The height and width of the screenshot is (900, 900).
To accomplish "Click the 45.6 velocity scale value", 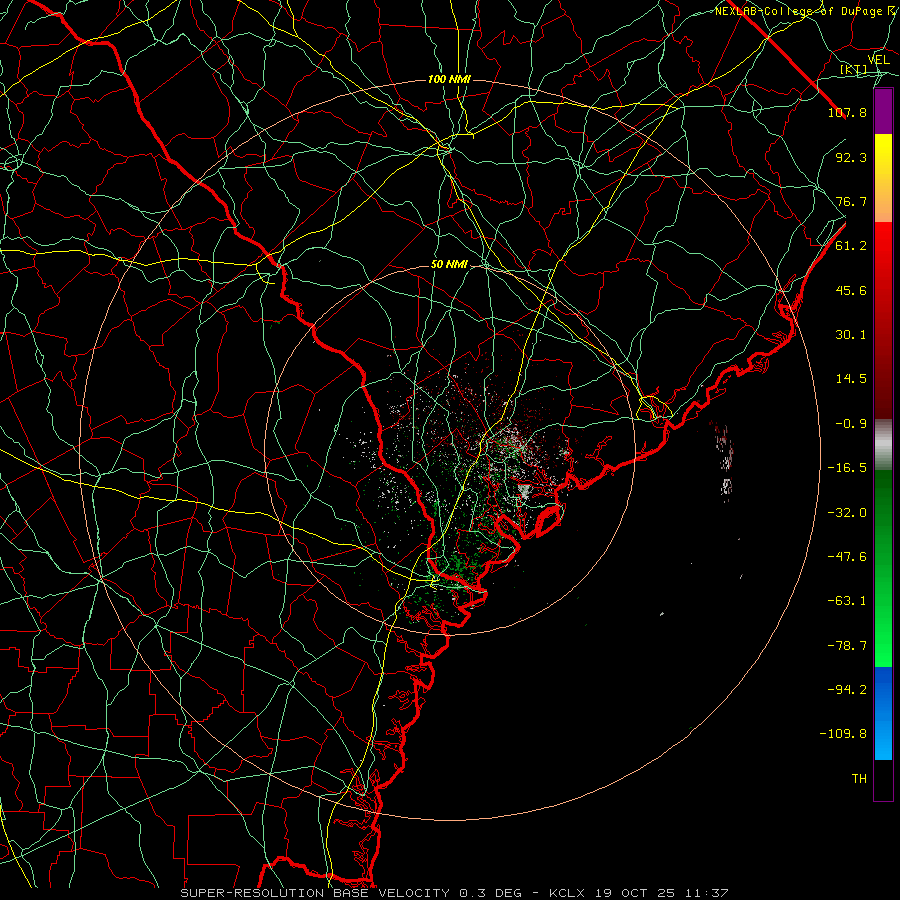I will 851,290.
